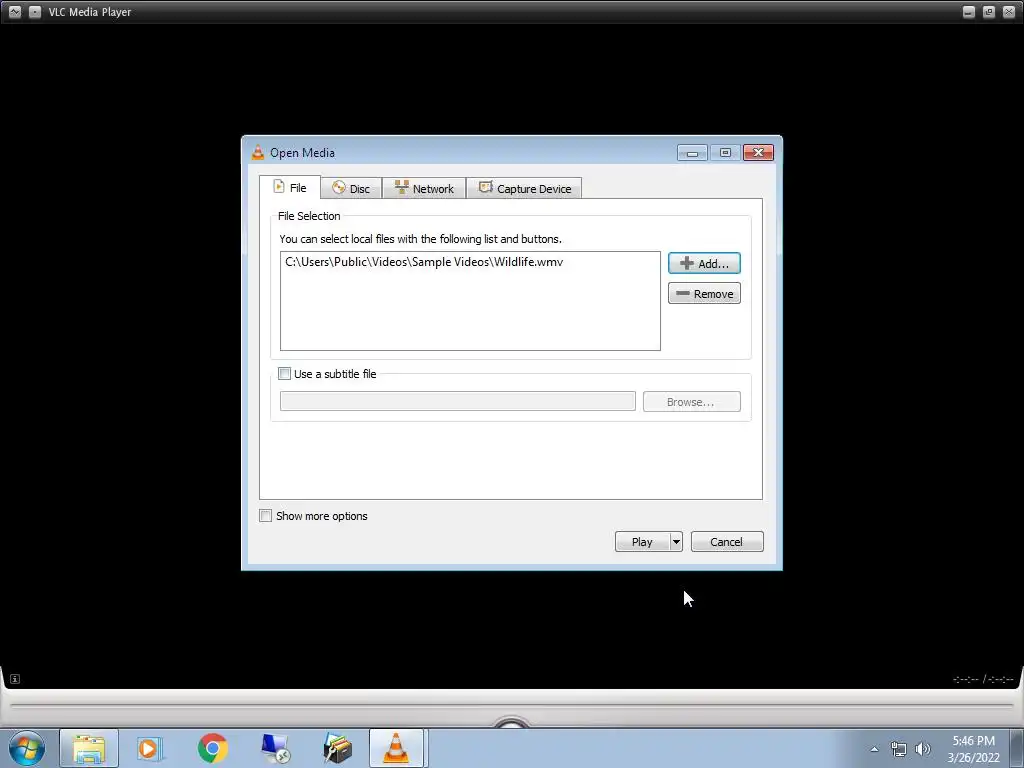Open the WinRAR taskbar icon
Viewport: 1024px width, 768px height.
tap(338, 748)
